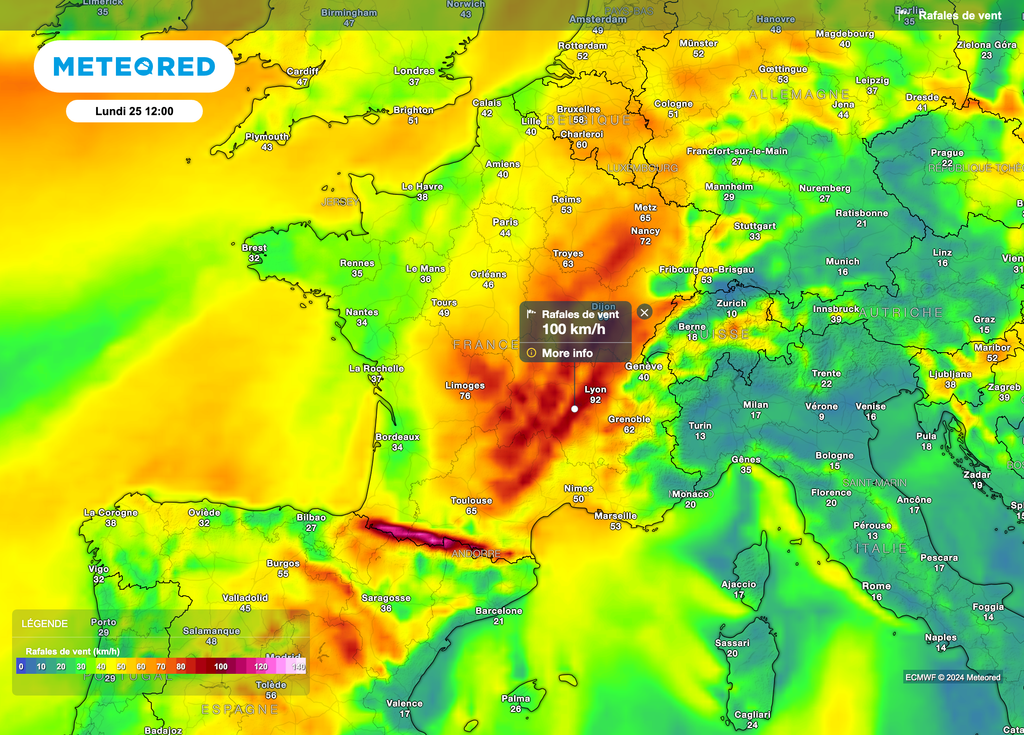The image size is (1024, 735).
Task: Select the Rennes 35 city label
Action: (x=357, y=268)
